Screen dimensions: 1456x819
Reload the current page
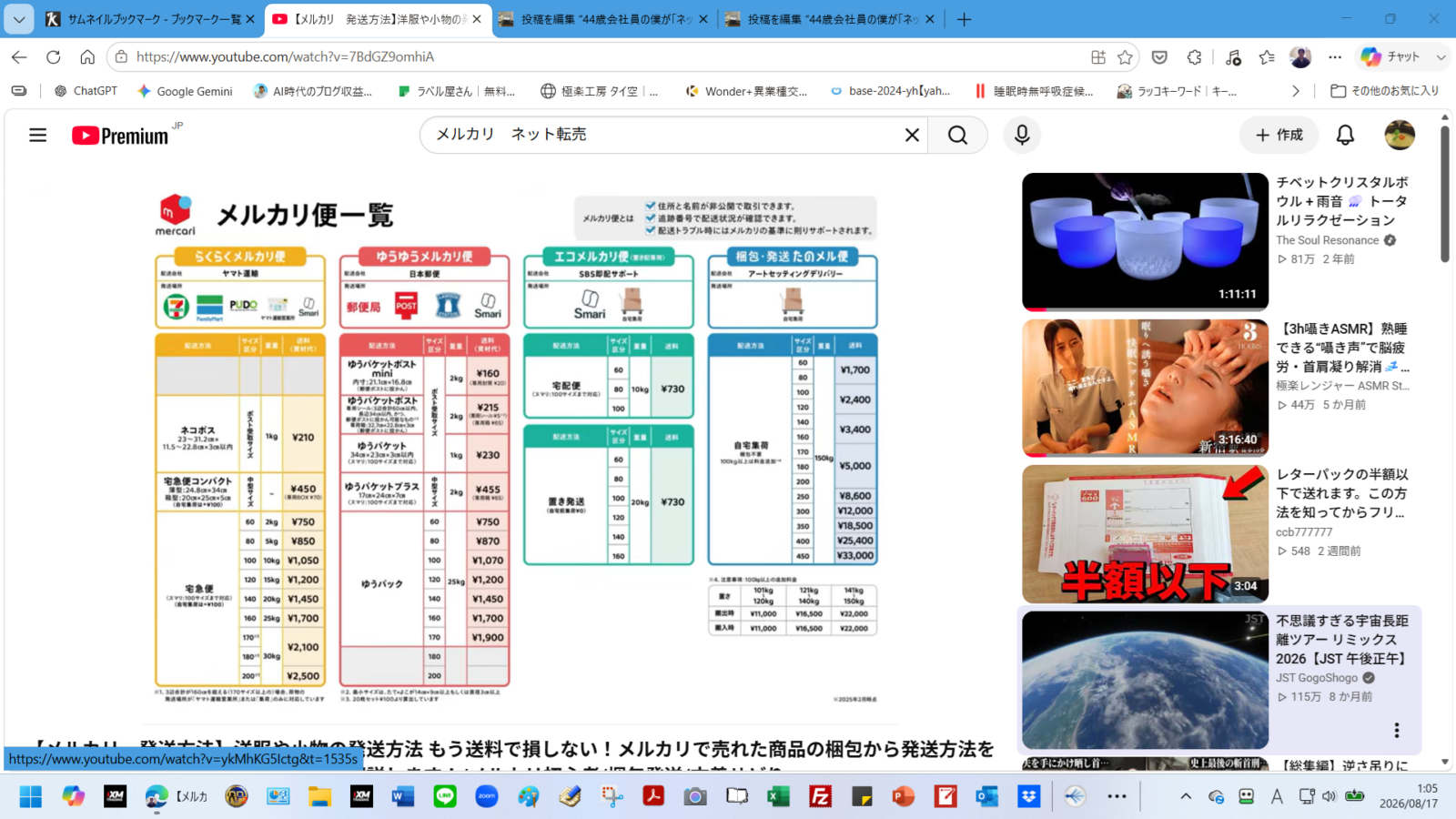coord(54,56)
